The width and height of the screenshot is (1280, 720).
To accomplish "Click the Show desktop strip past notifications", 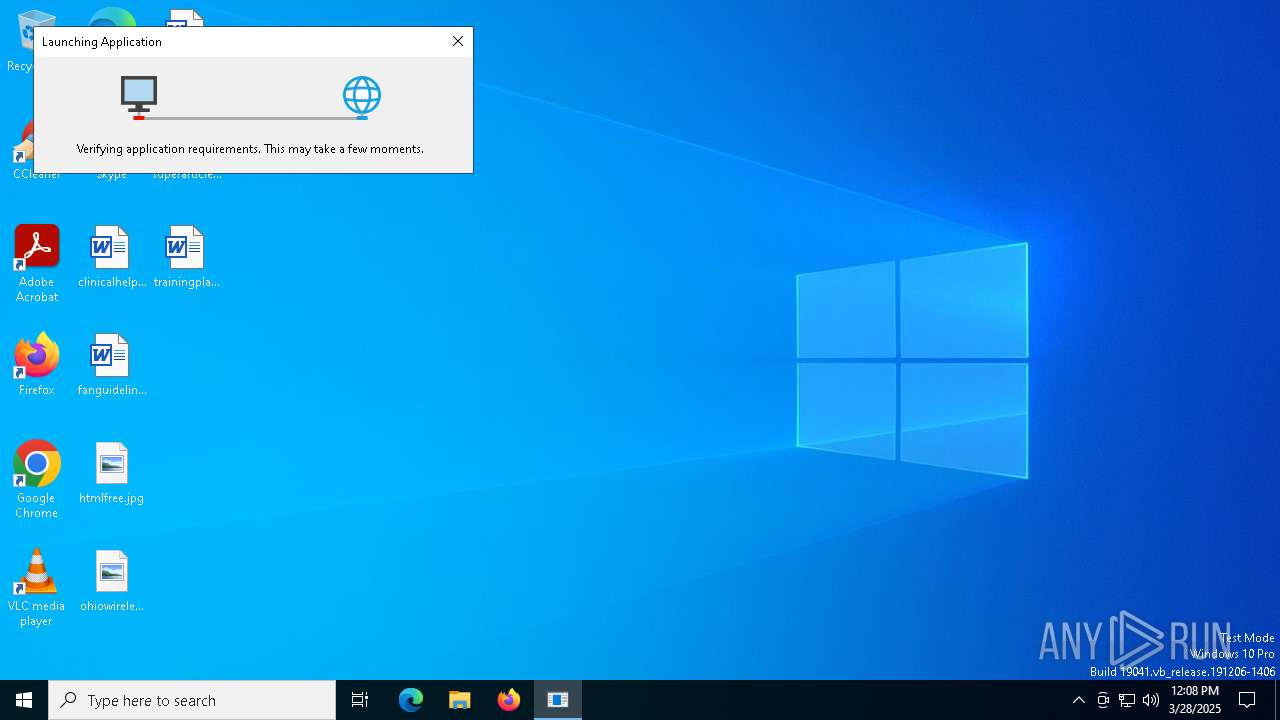I will 1277,700.
